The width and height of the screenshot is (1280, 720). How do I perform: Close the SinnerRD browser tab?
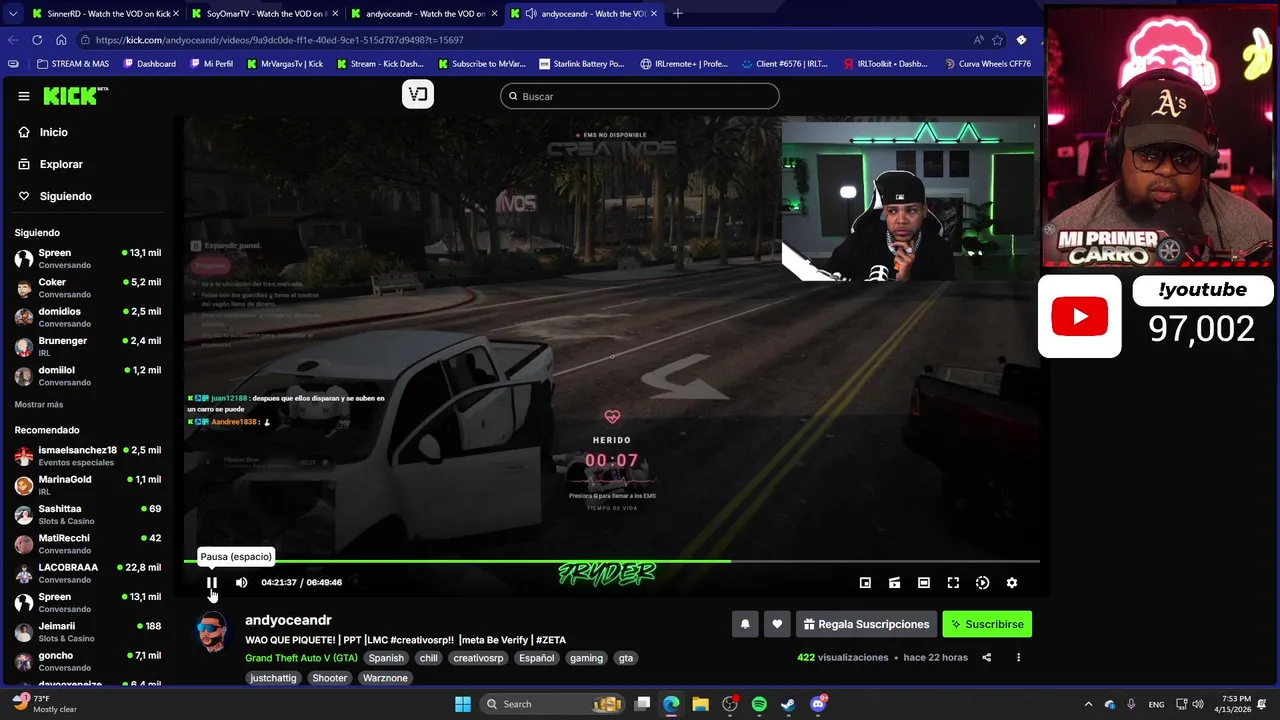176,14
